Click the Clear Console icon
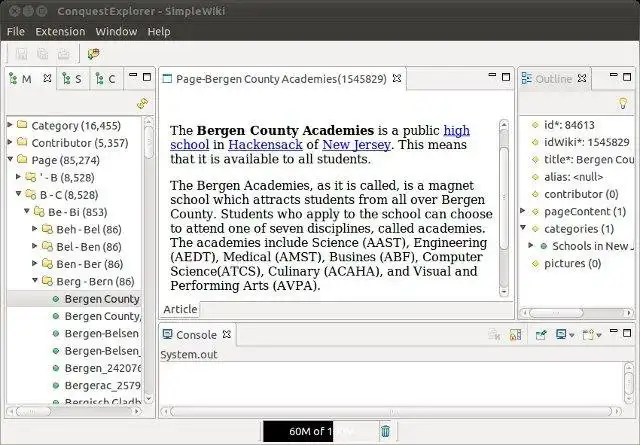This screenshot has width=640, height=445. [494, 335]
